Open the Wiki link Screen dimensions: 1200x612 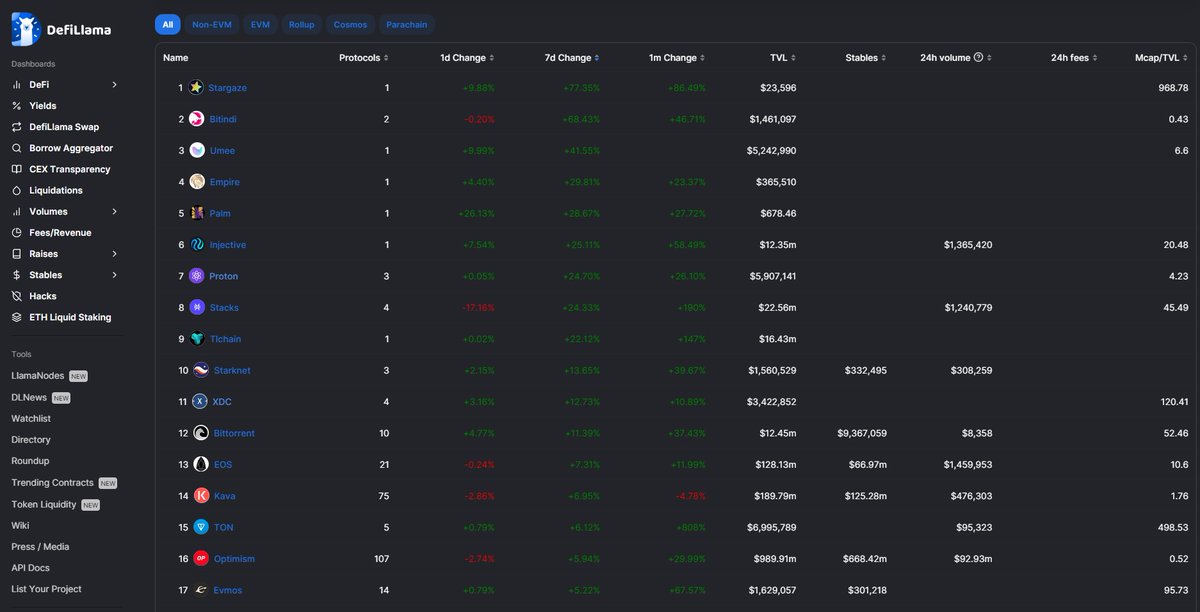click(x=20, y=525)
